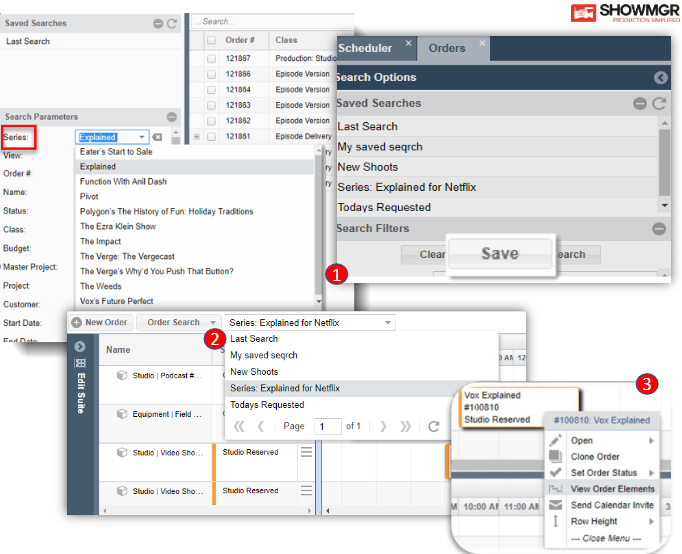
Task: Go to first page of saved searches
Action: point(239,426)
